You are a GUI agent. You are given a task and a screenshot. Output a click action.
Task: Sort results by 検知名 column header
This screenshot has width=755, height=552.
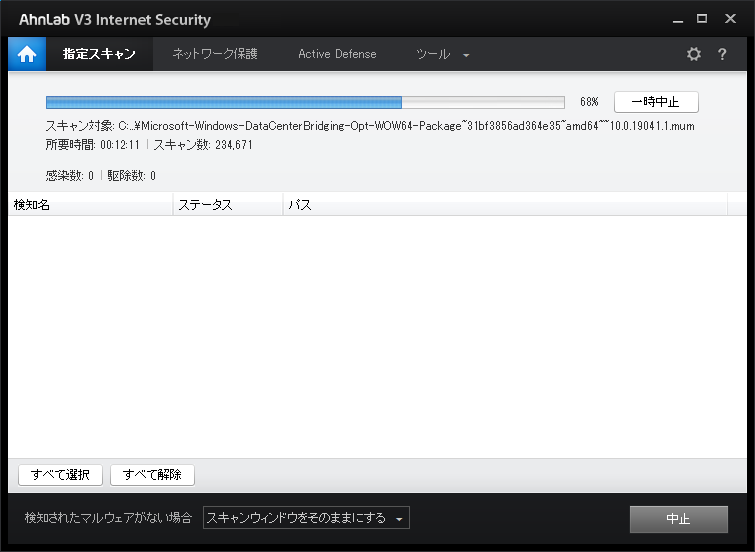pos(91,205)
